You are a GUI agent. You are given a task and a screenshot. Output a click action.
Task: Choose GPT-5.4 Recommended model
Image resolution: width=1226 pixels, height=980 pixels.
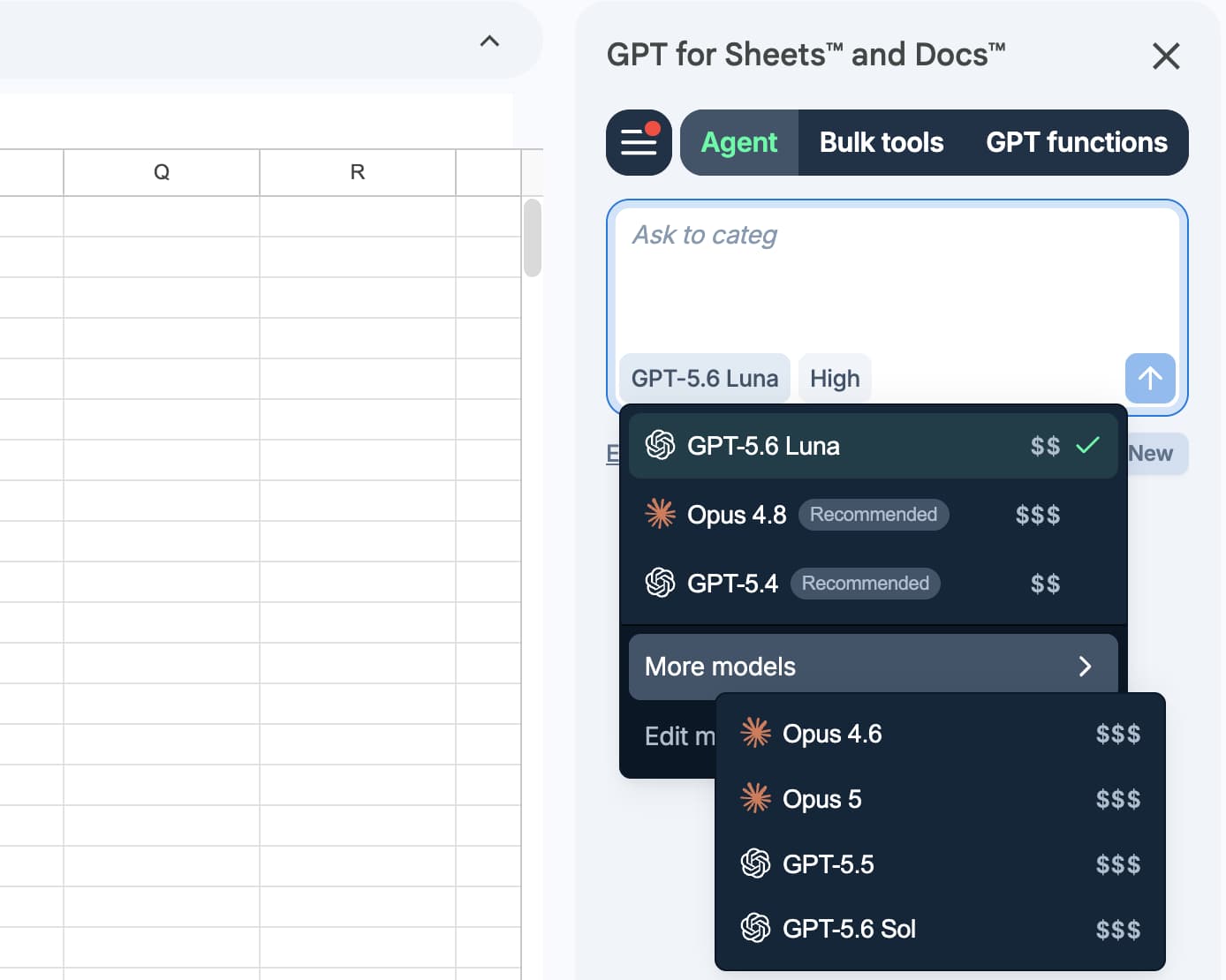[x=873, y=584]
